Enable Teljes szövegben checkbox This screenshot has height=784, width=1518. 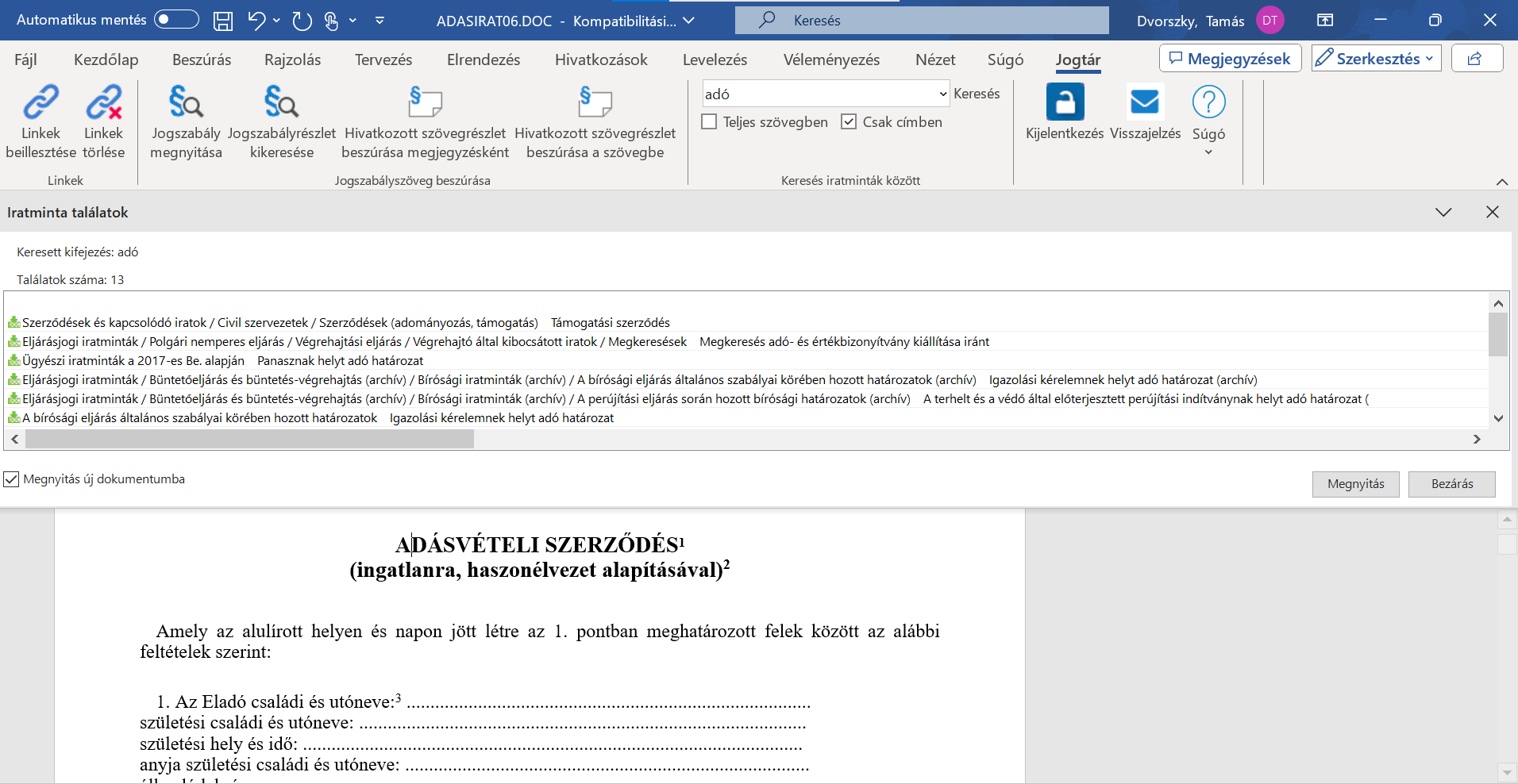[710, 122]
